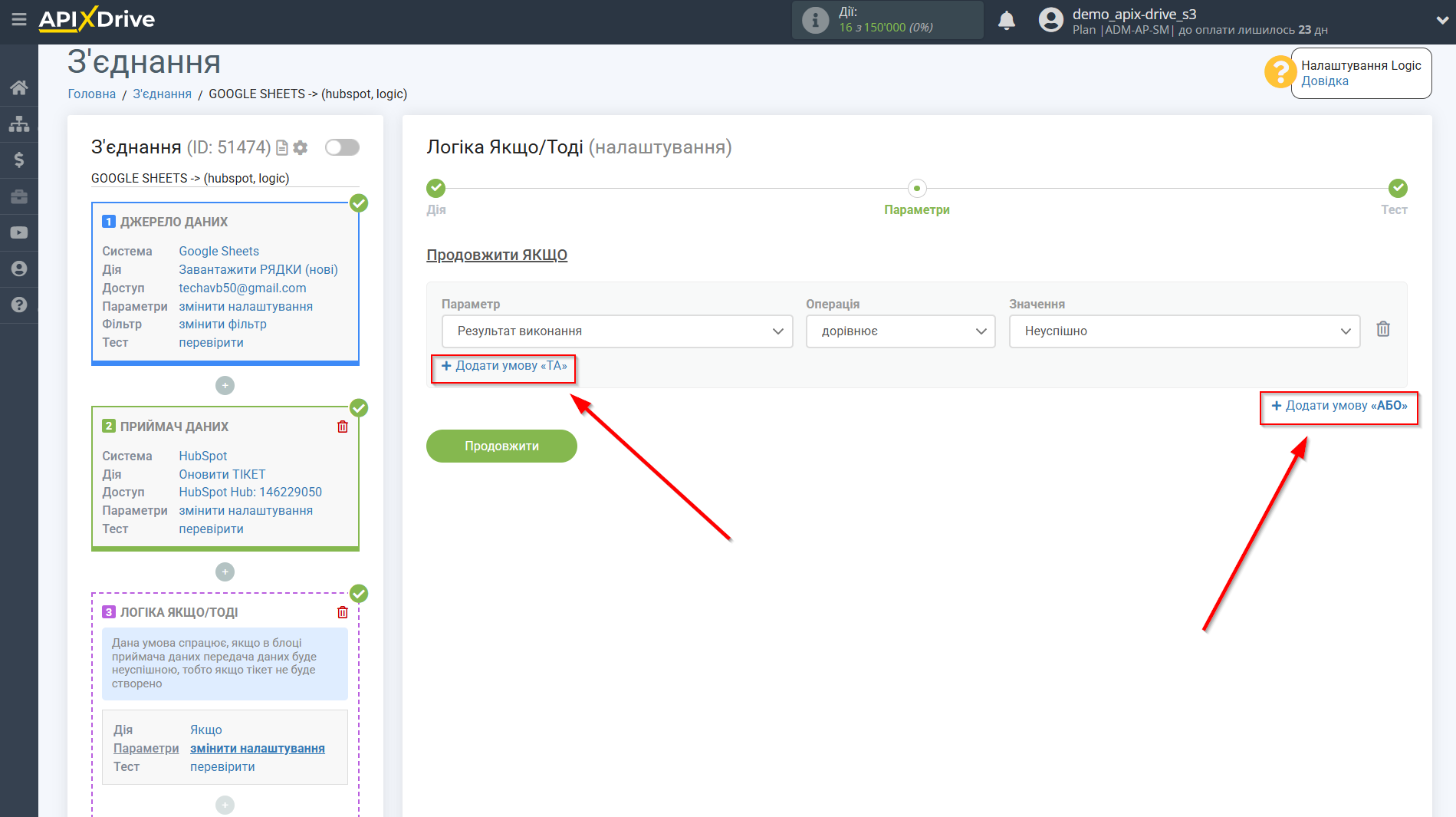This screenshot has height=817, width=1456.
Task: Click змінити фільтр link
Action: point(222,324)
